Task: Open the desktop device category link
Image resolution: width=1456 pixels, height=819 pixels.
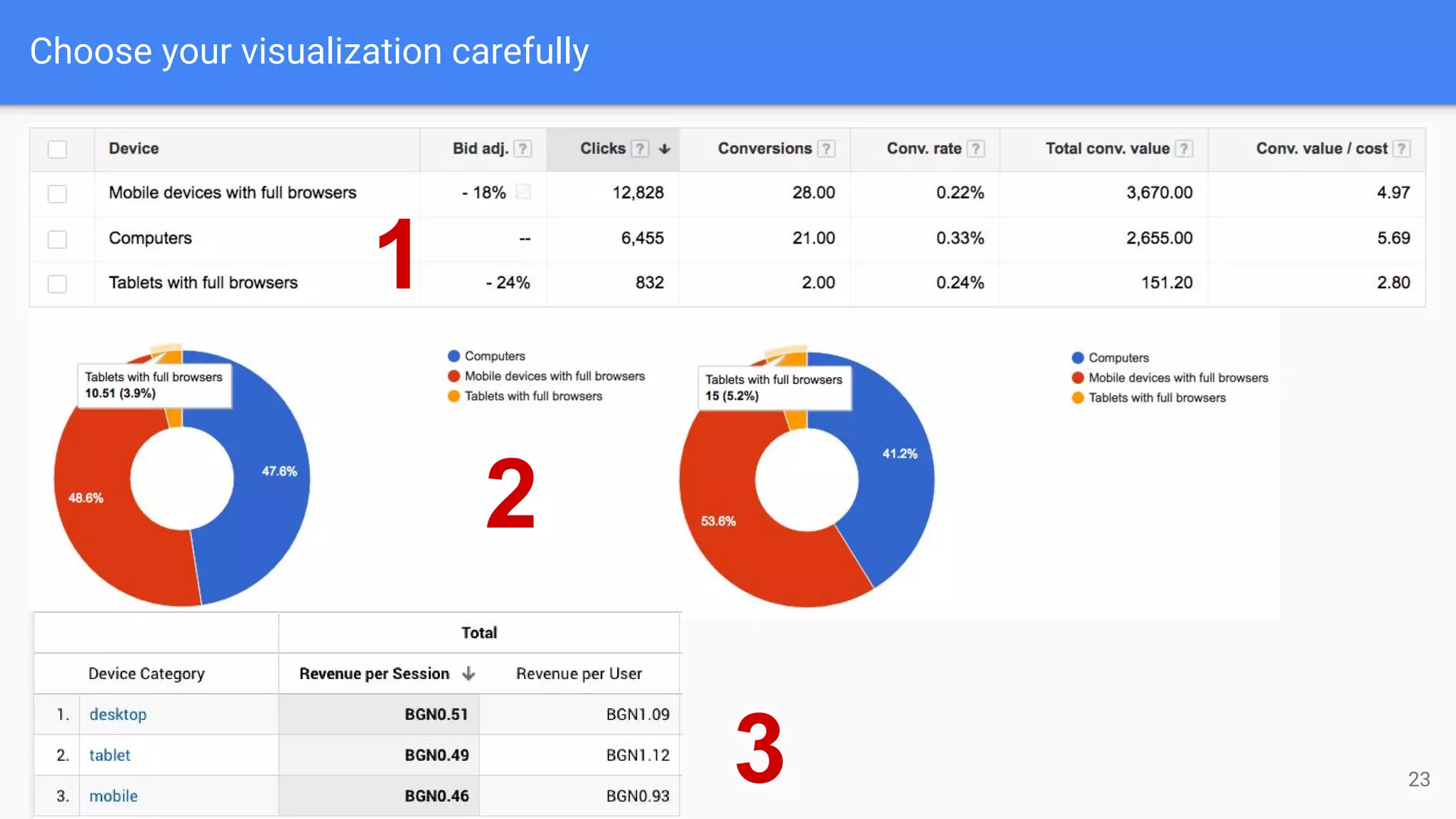Action: click(x=118, y=714)
